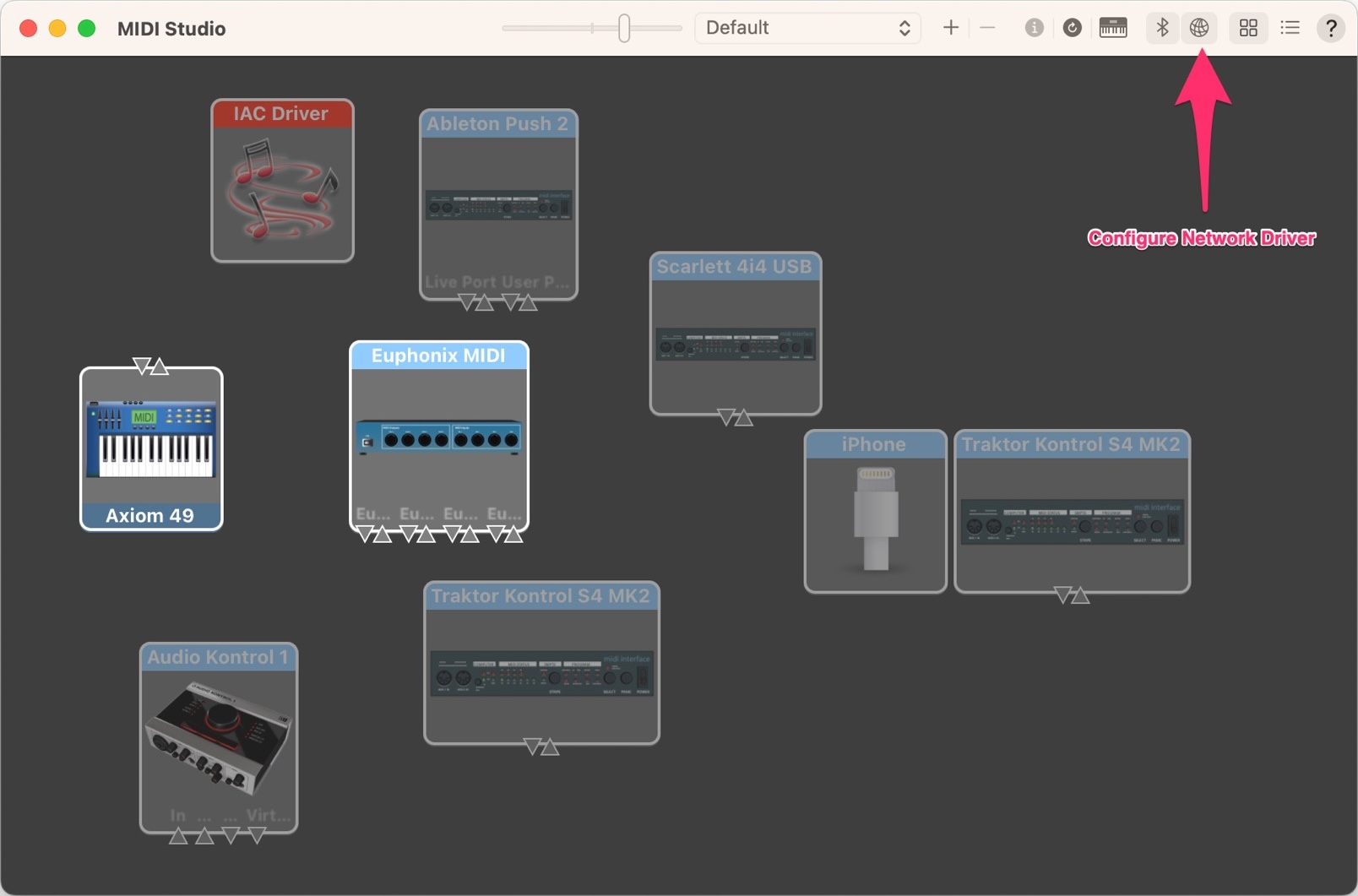
Task: Select the Audio Kontrol 1 device
Action: point(219,738)
